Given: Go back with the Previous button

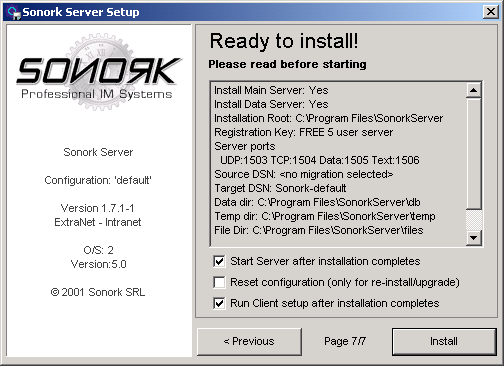Looking at the screenshot, I should pos(249,342).
